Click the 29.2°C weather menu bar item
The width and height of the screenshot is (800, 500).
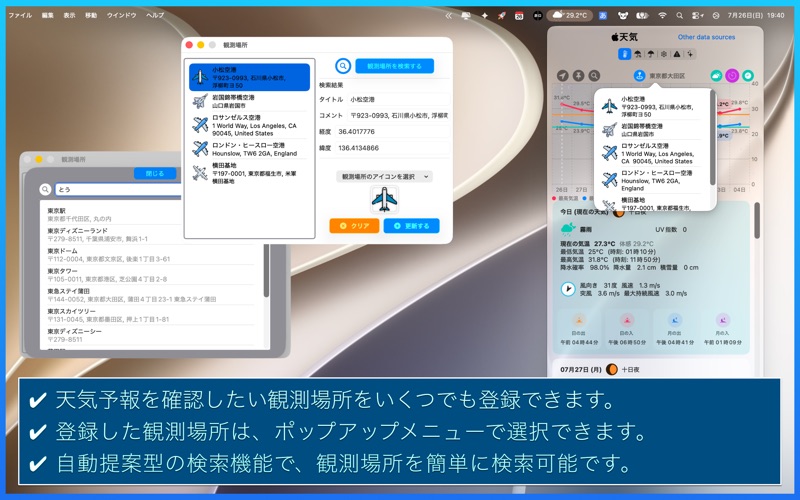(569, 15)
